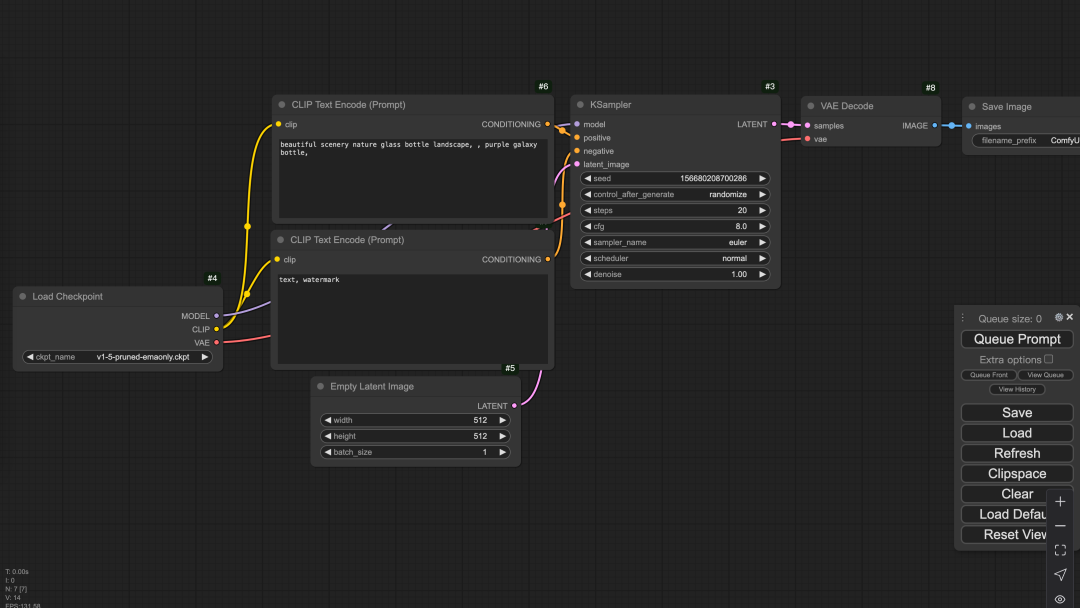The height and width of the screenshot is (608, 1080).
Task: Collapse the VAE Decode node dot
Action: coord(811,106)
